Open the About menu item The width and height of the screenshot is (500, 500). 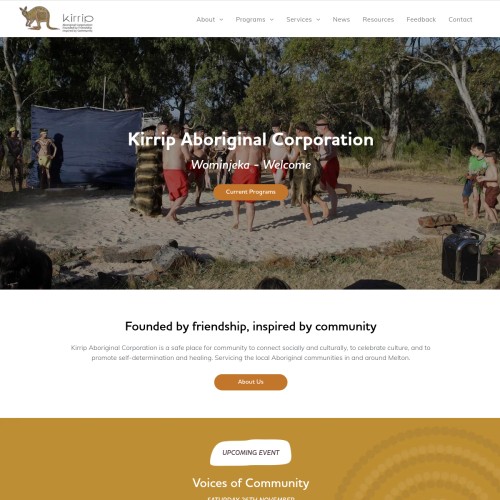205,20
